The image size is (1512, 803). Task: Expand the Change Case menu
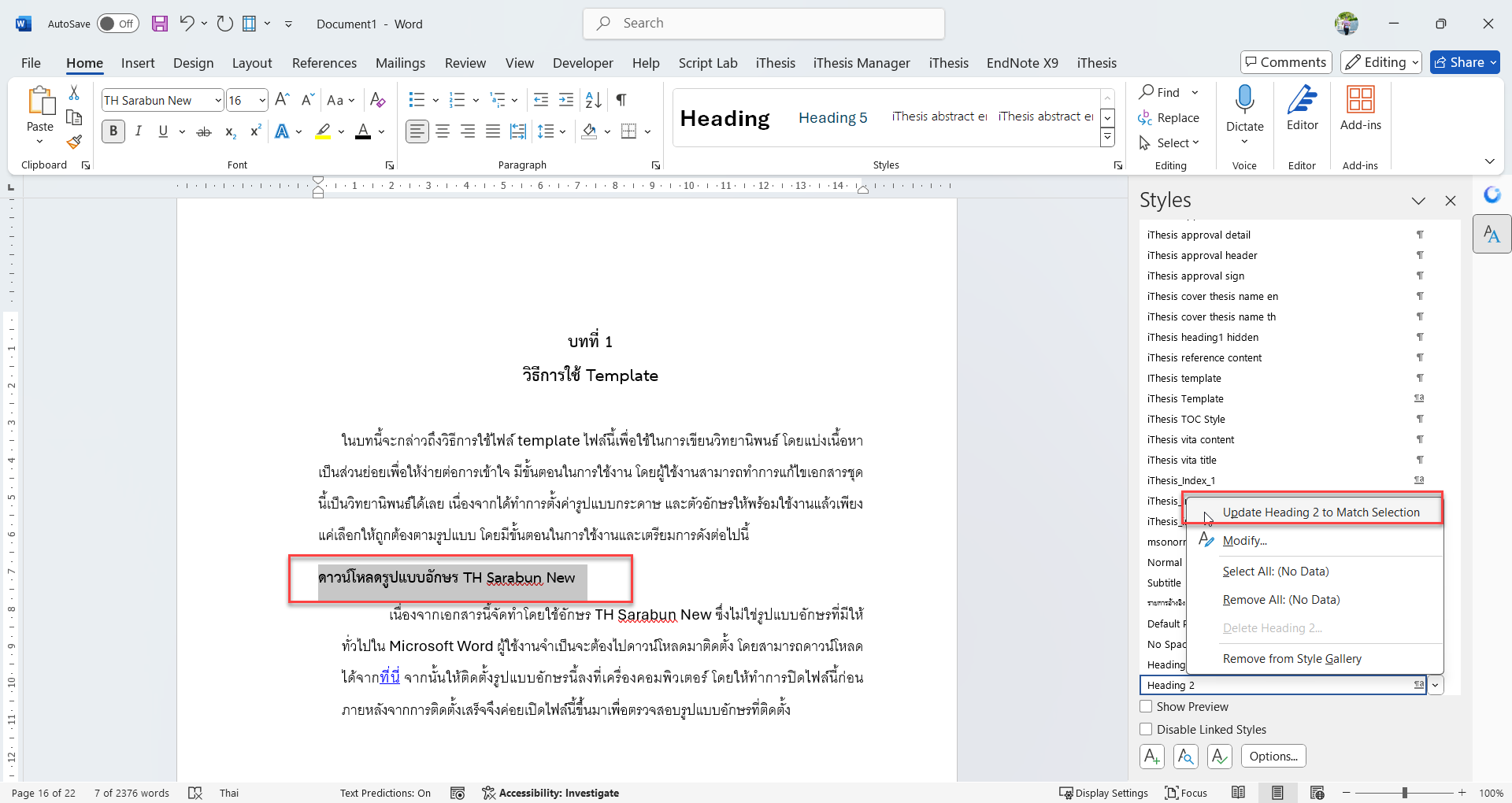(x=341, y=100)
